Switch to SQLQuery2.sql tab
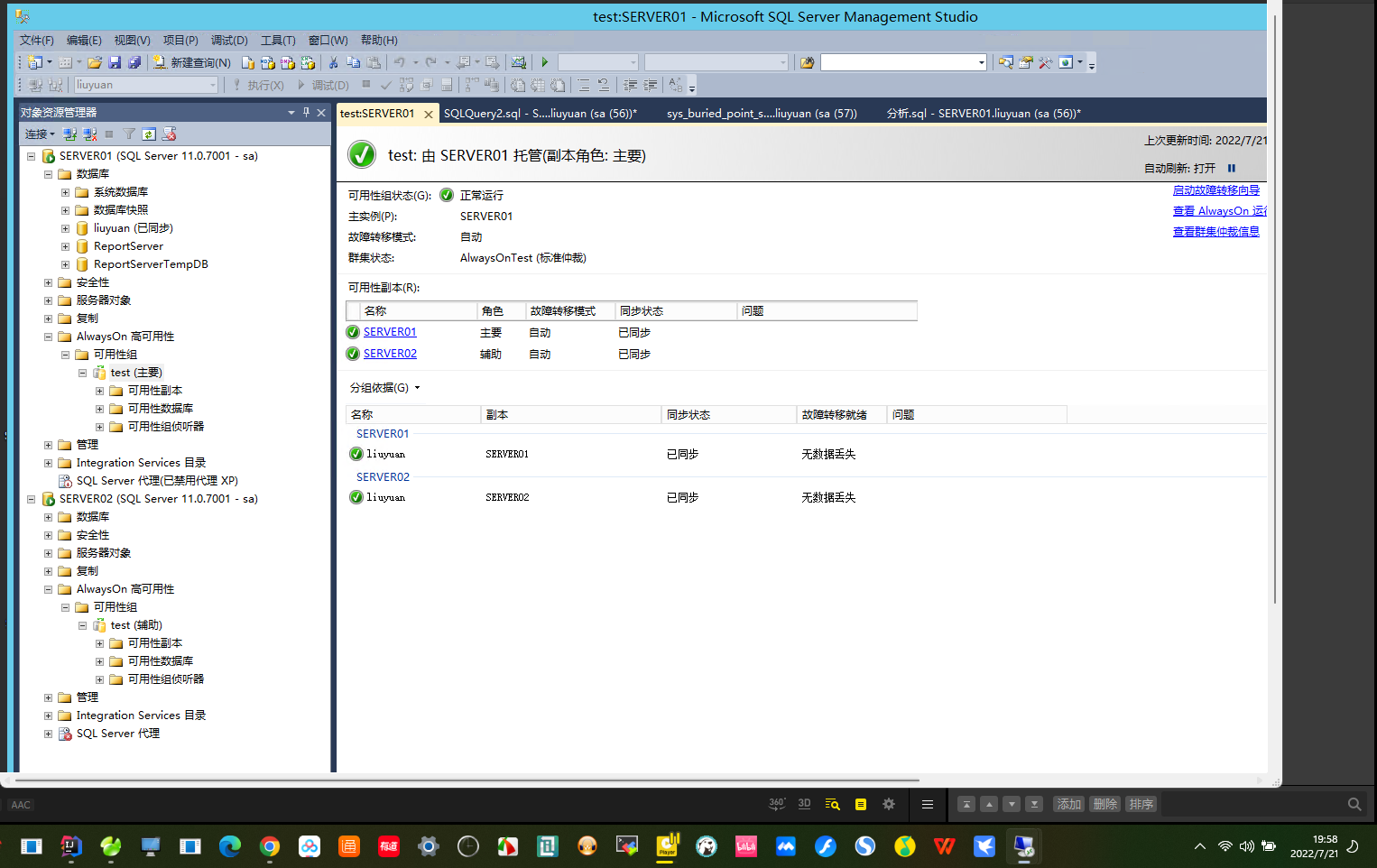1377x868 pixels. pos(540,114)
